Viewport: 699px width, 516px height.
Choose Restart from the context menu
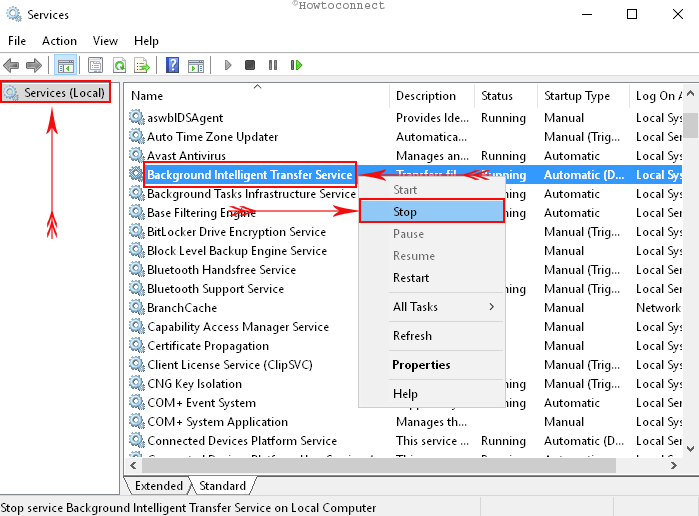click(432, 278)
